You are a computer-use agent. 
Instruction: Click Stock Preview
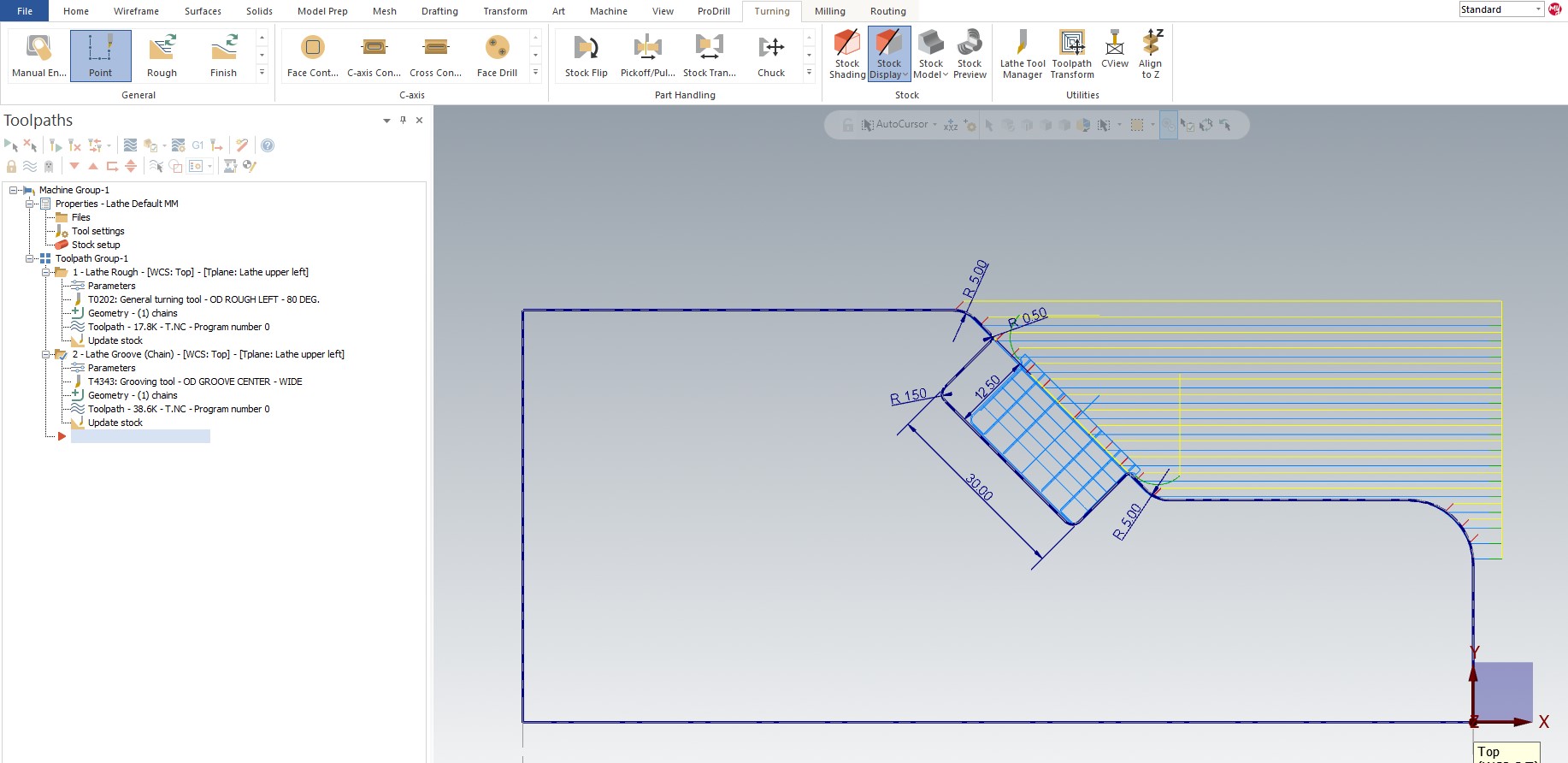coord(970,55)
